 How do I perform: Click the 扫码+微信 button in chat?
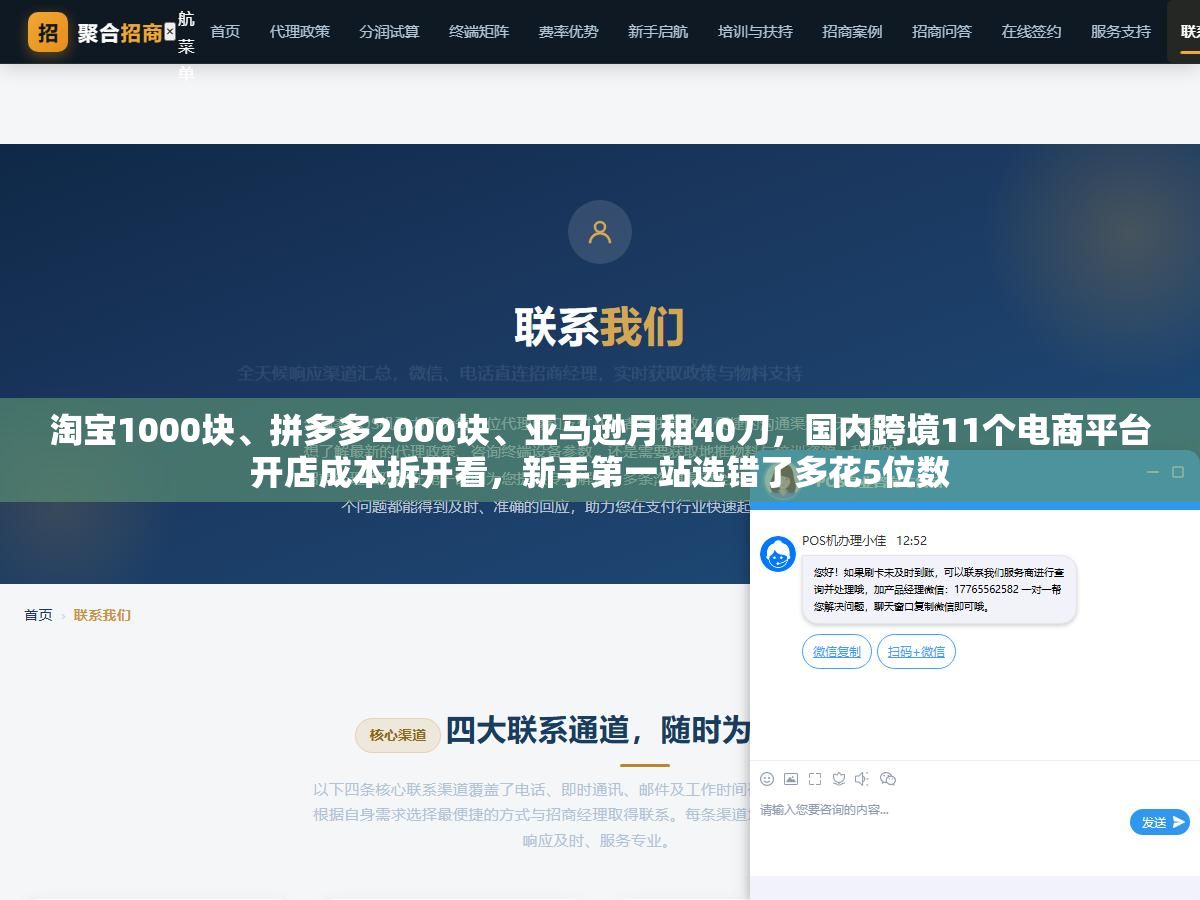point(916,652)
